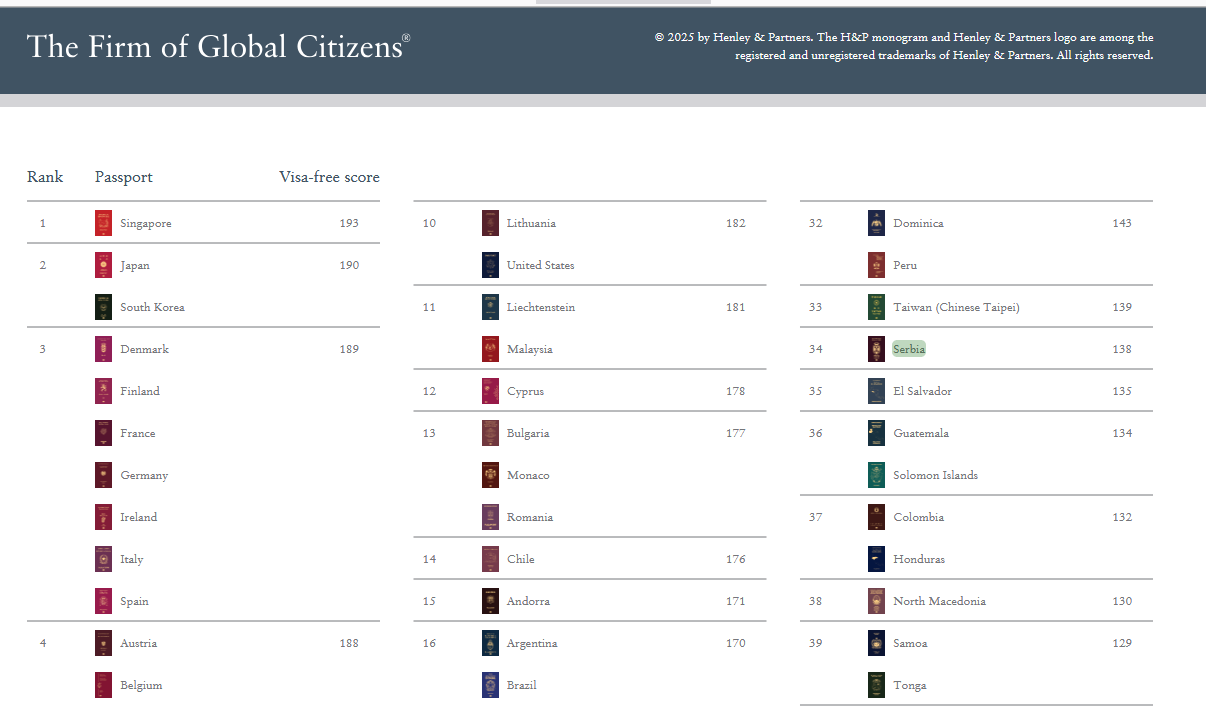Image resolution: width=1206 pixels, height=710 pixels.
Task: Select Brazil under rank 16
Action: coord(521,684)
